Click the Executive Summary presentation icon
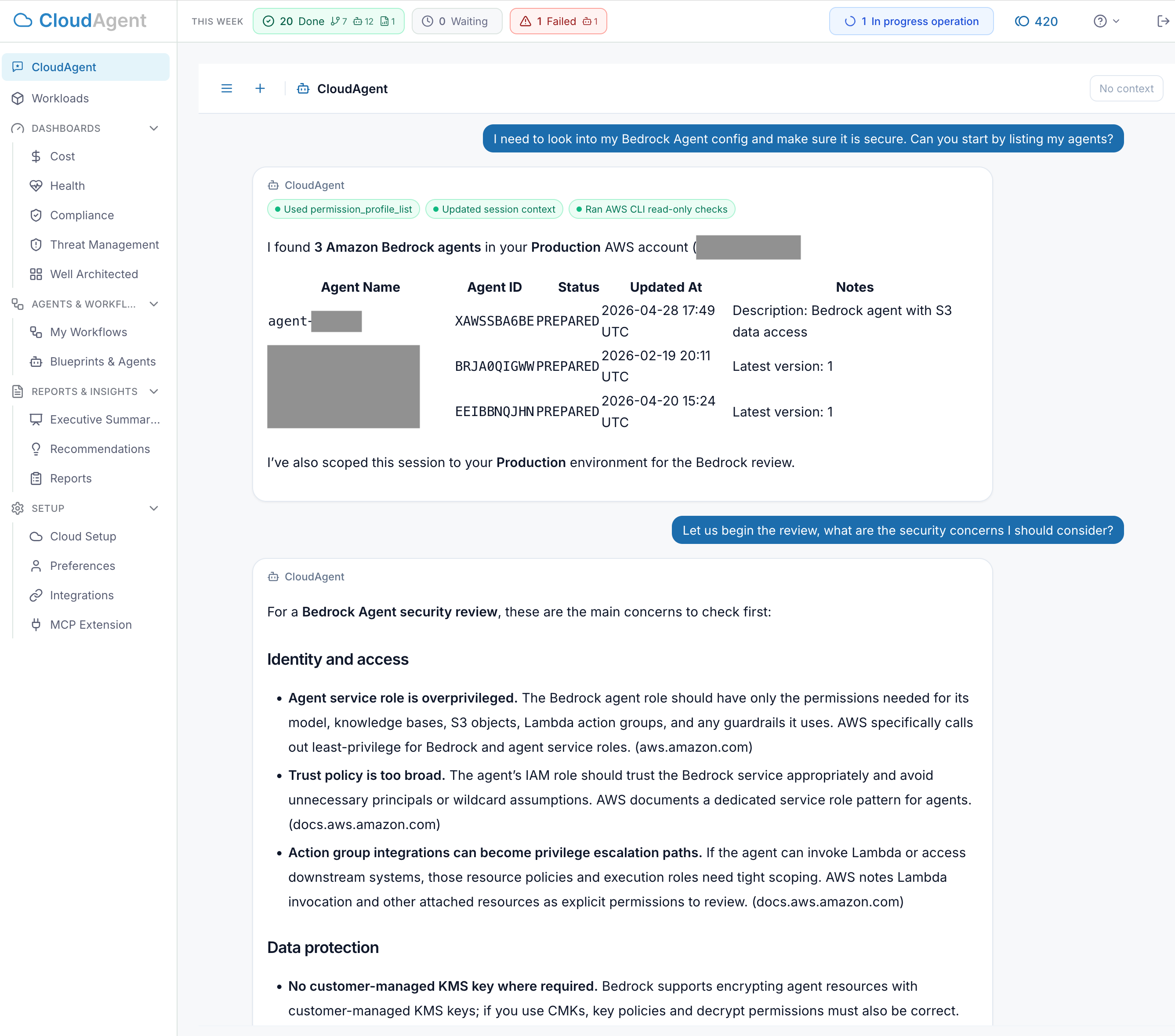The height and width of the screenshot is (1036, 1175). click(x=36, y=420)
